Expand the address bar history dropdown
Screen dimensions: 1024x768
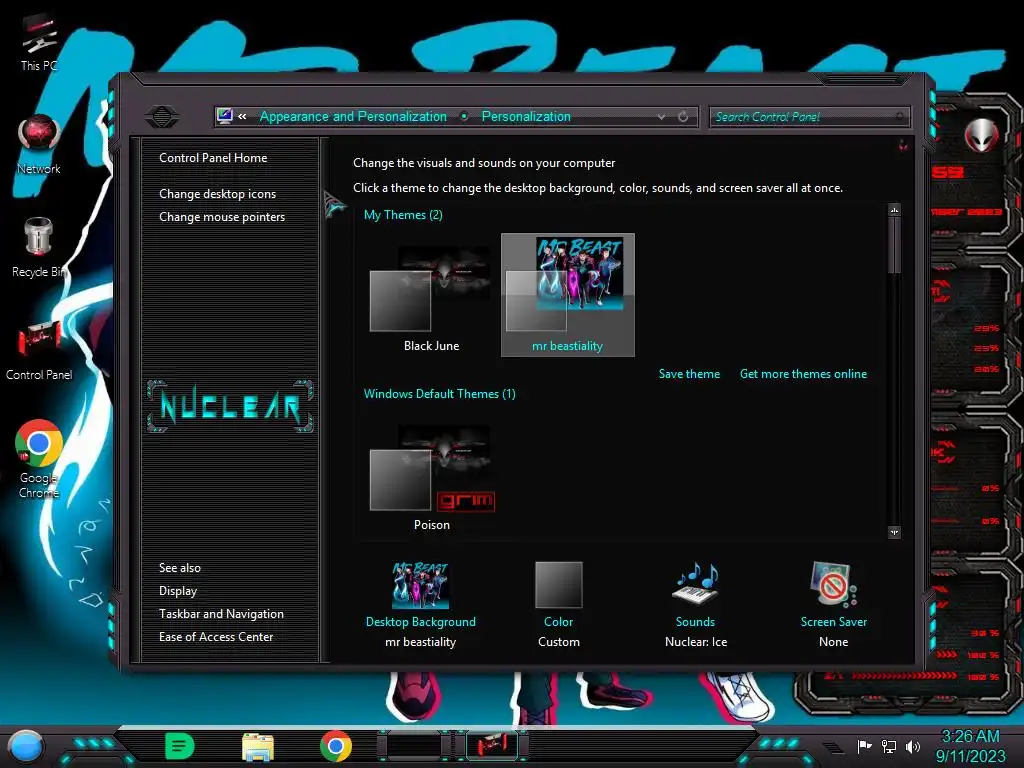[x=662, y=117]
